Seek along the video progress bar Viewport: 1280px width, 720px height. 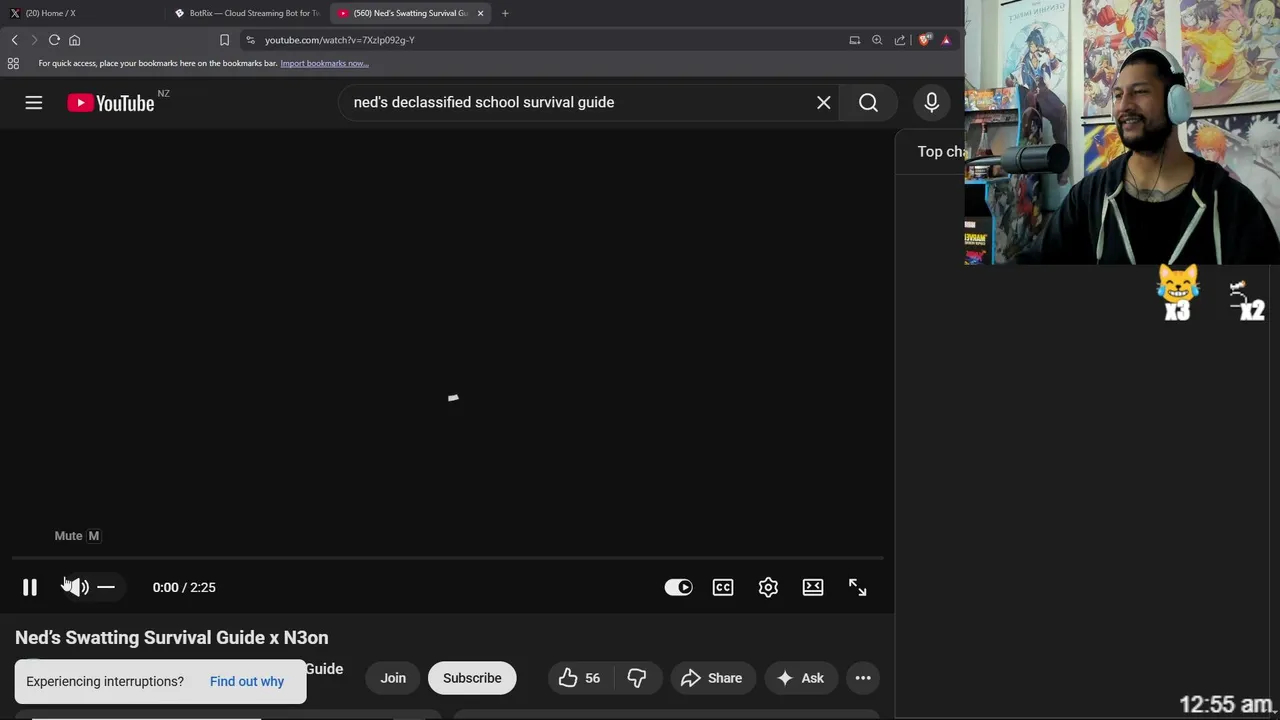pyautogui.click(x=447, y=558)
